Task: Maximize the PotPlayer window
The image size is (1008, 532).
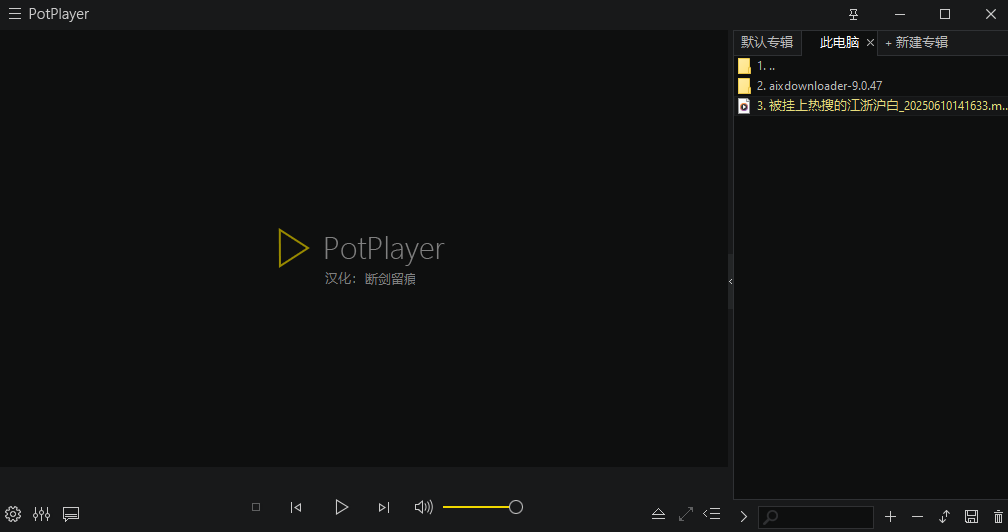Action: click(945, 14)
